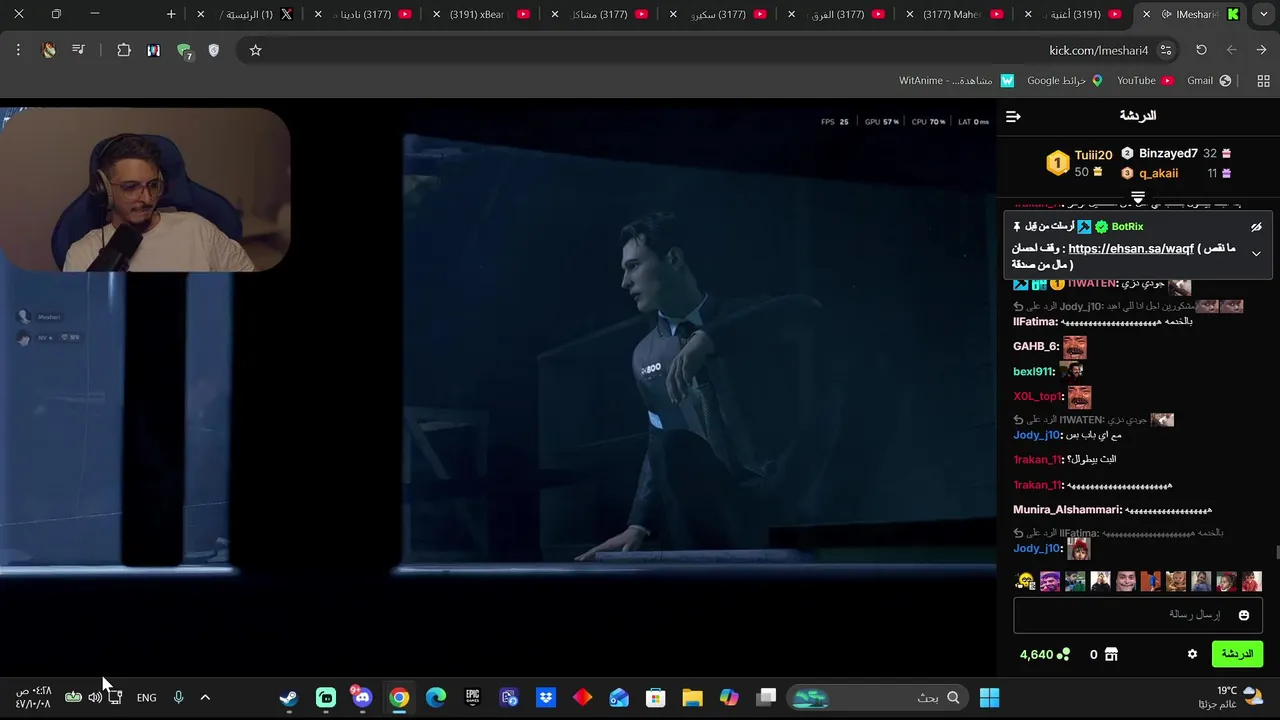Open Discord from the taskbar
The image size is (1280, 720).
click(x=362, y=697)
